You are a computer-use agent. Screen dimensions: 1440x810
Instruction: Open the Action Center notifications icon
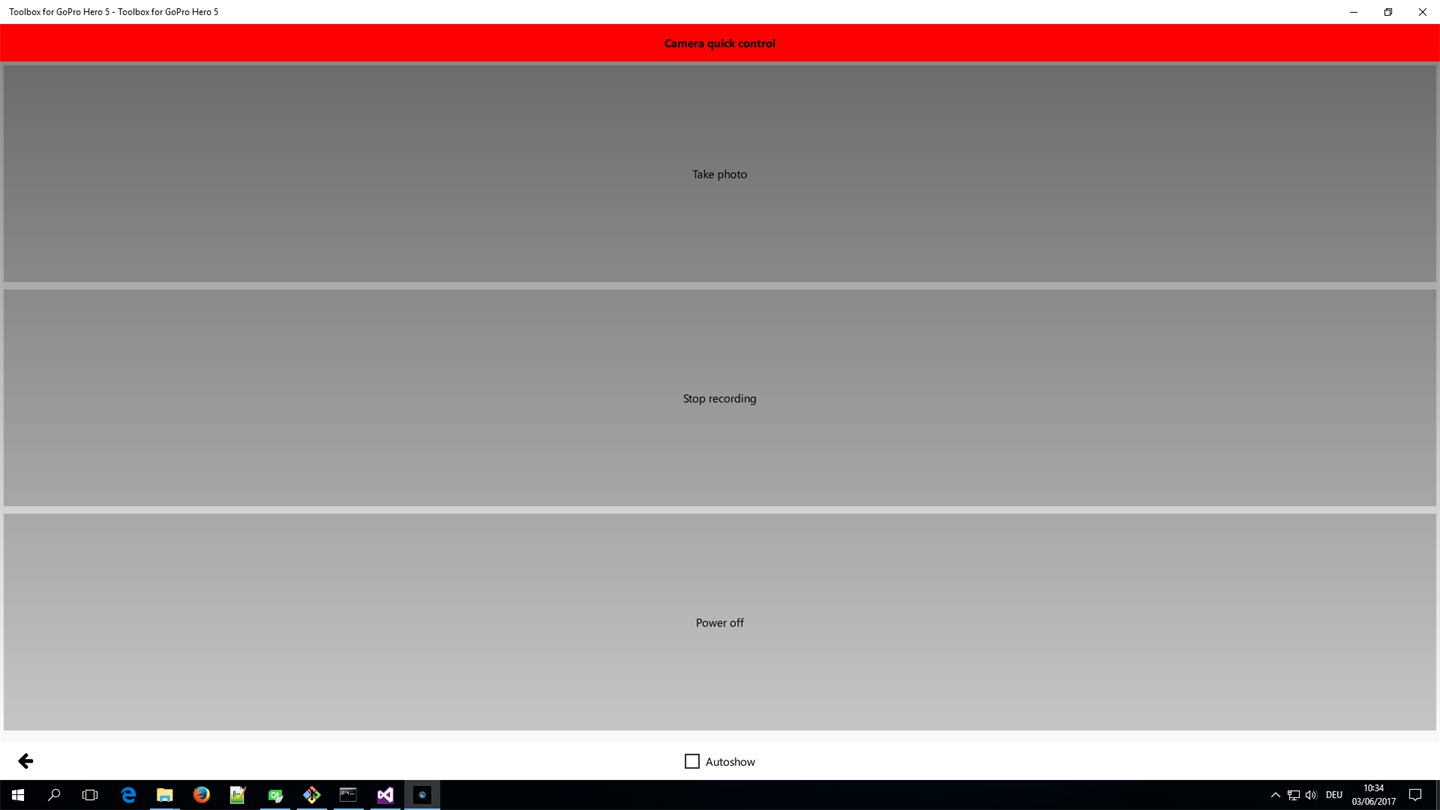1415,795
